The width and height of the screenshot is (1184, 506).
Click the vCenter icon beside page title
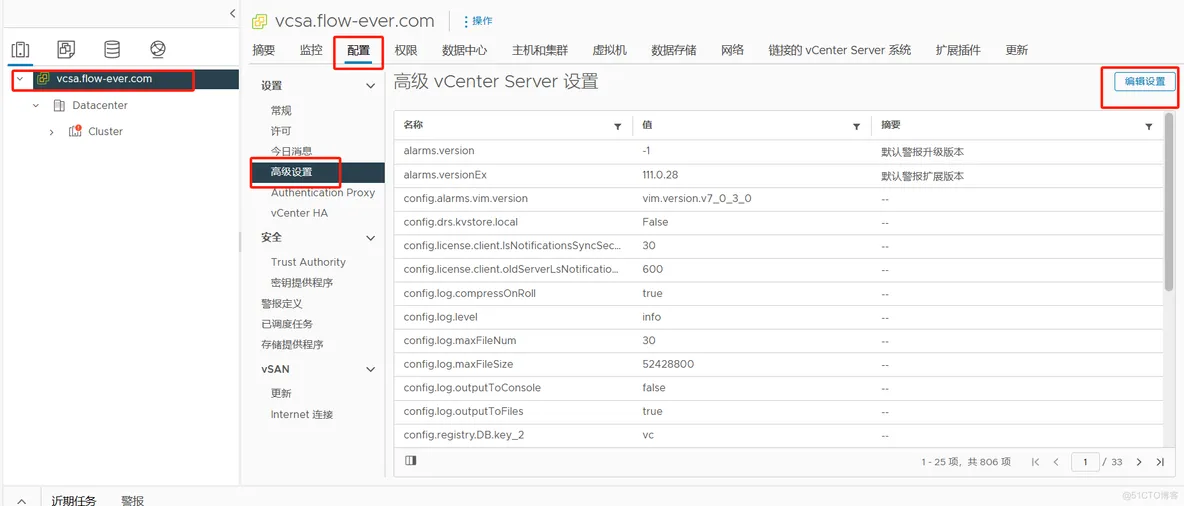tap(260, 21)
